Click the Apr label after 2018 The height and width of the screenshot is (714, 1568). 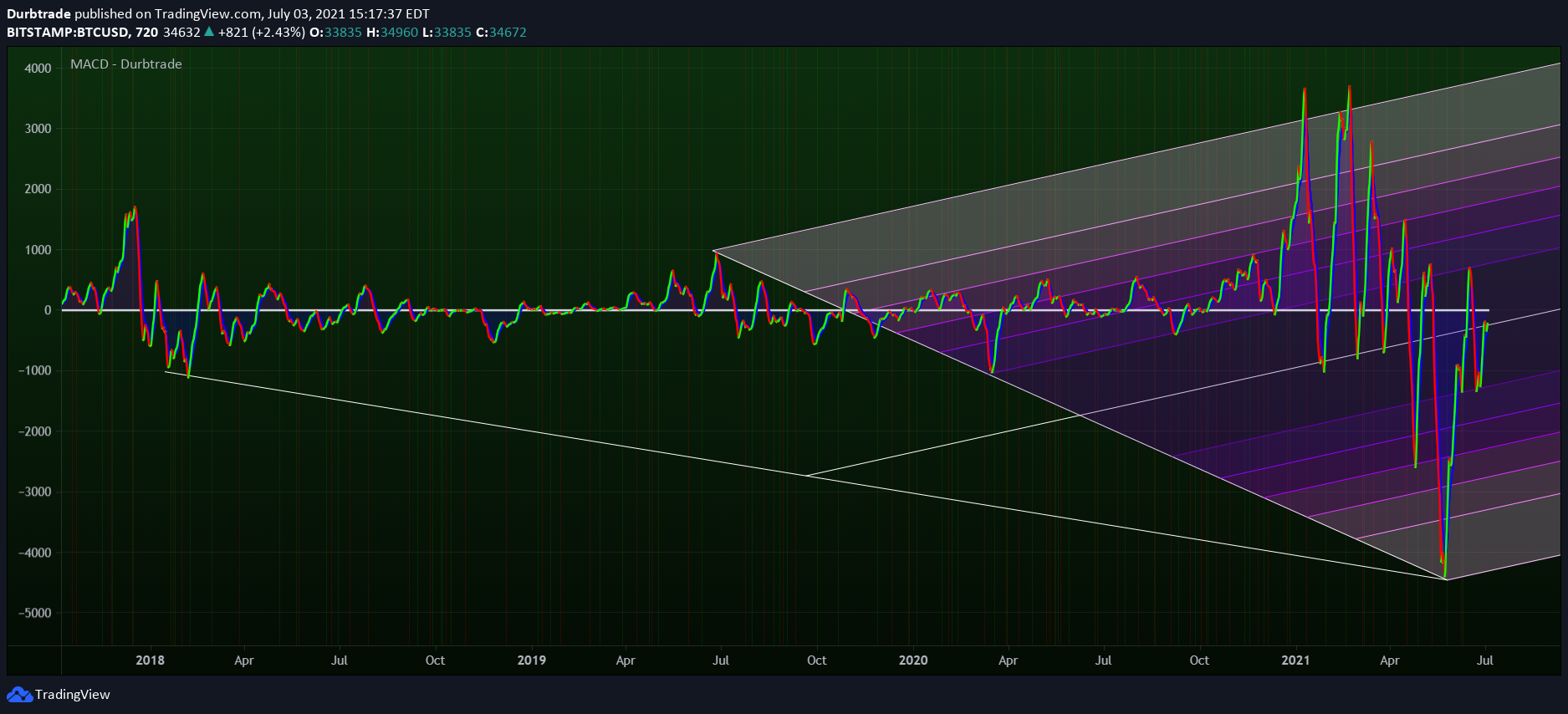click(244, 660)
